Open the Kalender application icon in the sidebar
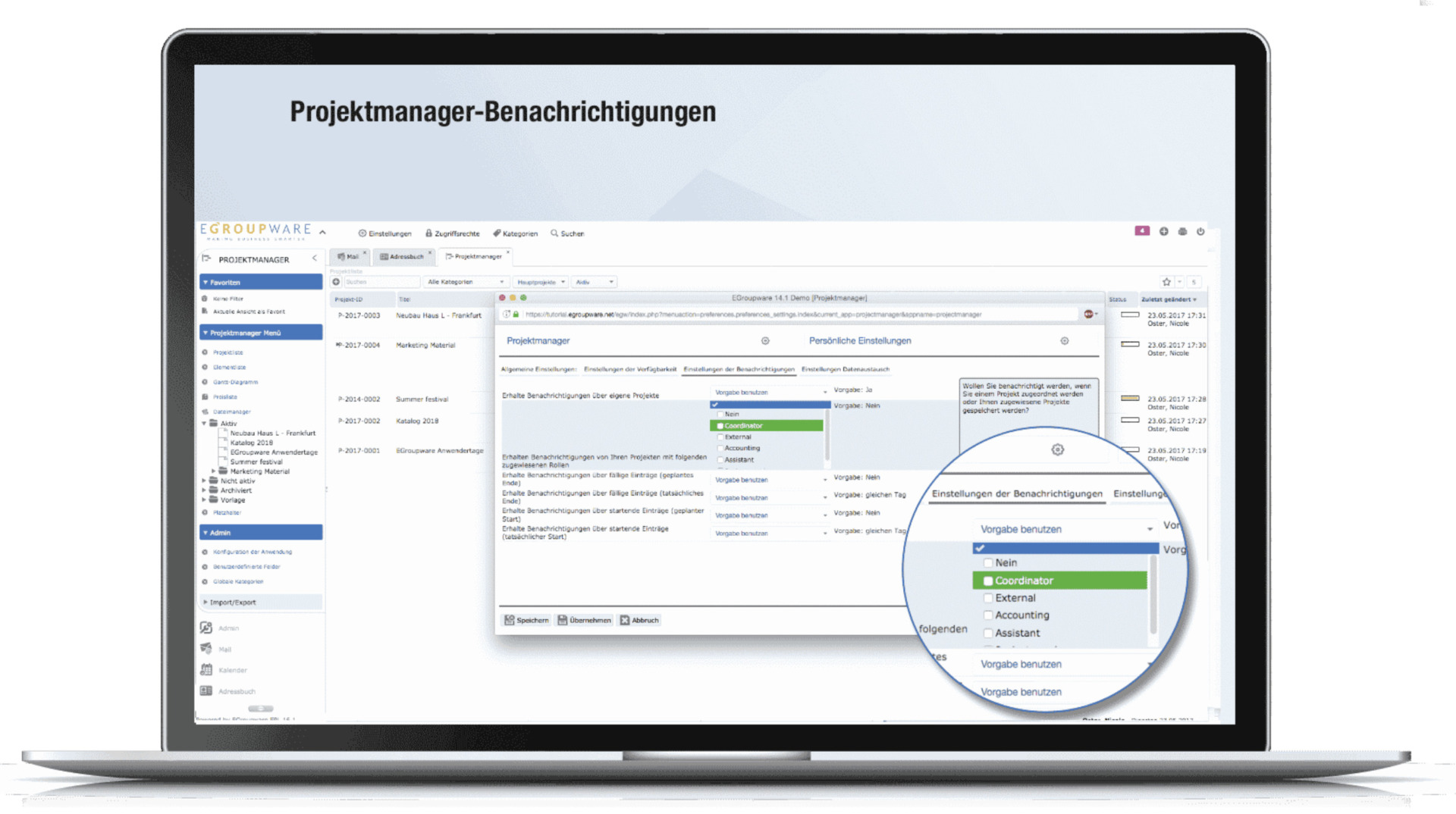The height and width of the screenshot is (814, 1456). pos(206,669)
